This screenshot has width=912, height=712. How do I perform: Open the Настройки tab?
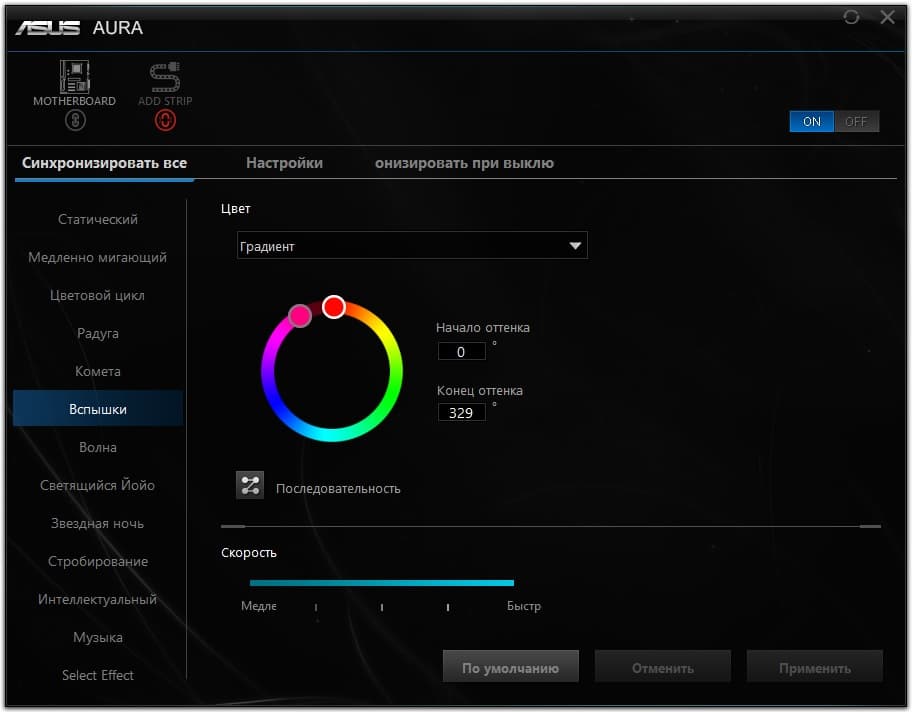[x=284, y=163]
